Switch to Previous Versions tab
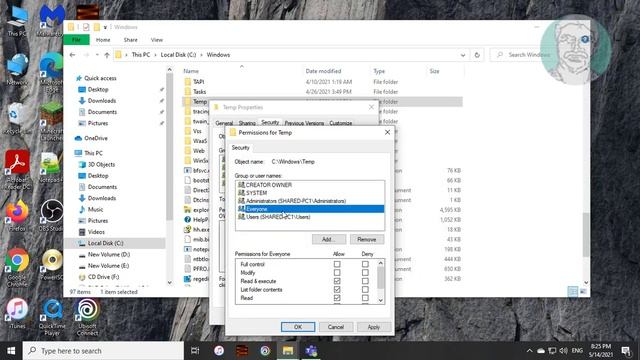640x360 pixels. click(304, 123)
